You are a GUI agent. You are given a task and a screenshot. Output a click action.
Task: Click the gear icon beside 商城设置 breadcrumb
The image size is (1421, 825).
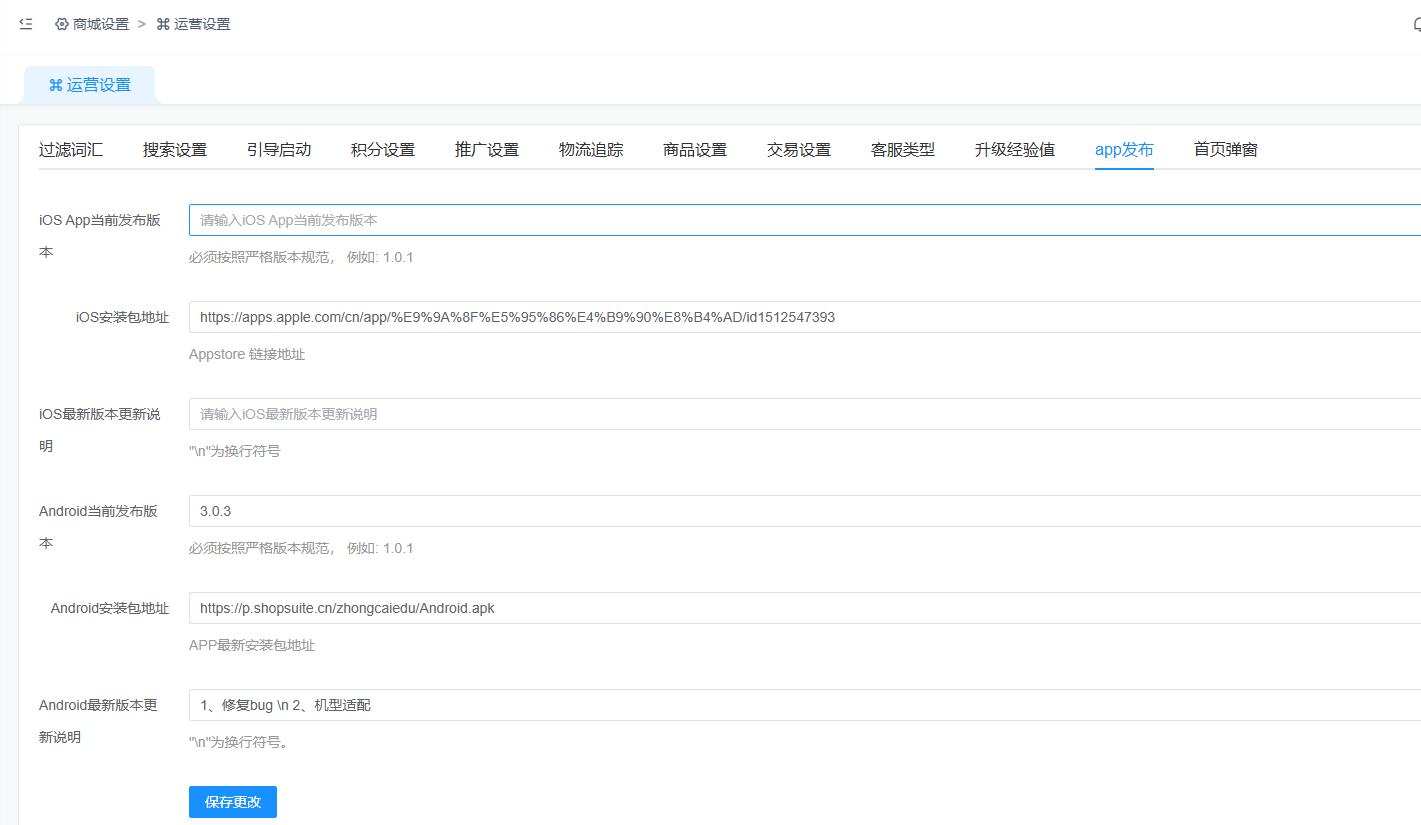[62, 24]
